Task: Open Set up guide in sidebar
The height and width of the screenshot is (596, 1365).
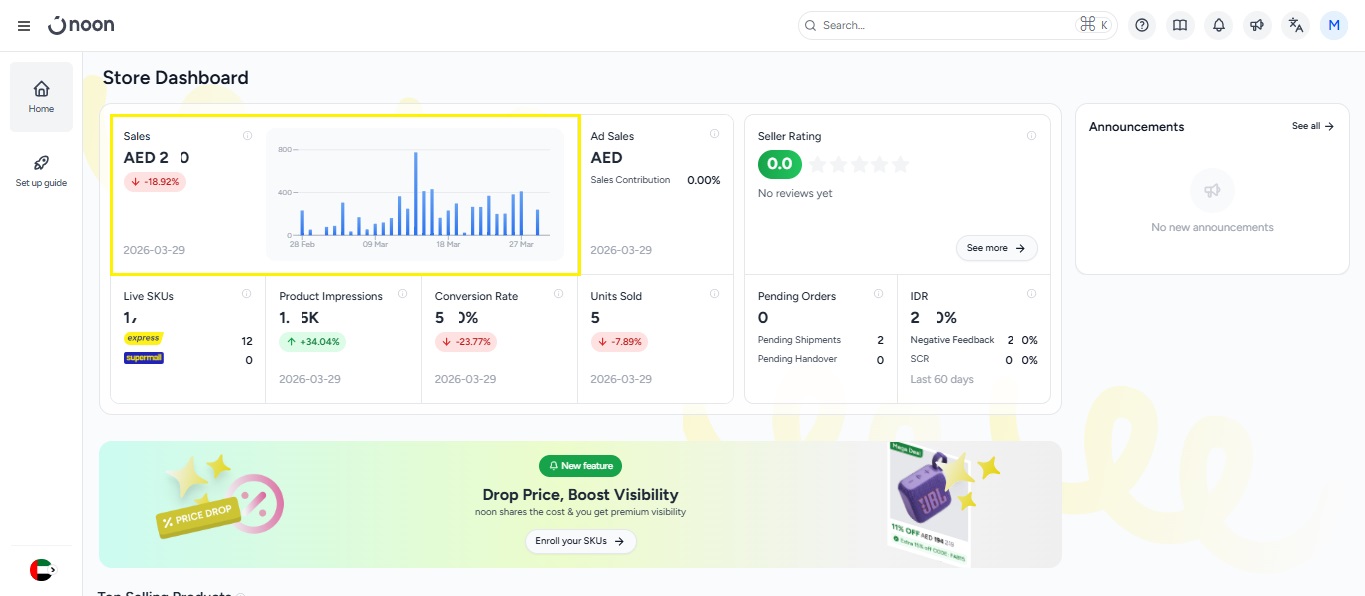Action: (x=41, y=171)
